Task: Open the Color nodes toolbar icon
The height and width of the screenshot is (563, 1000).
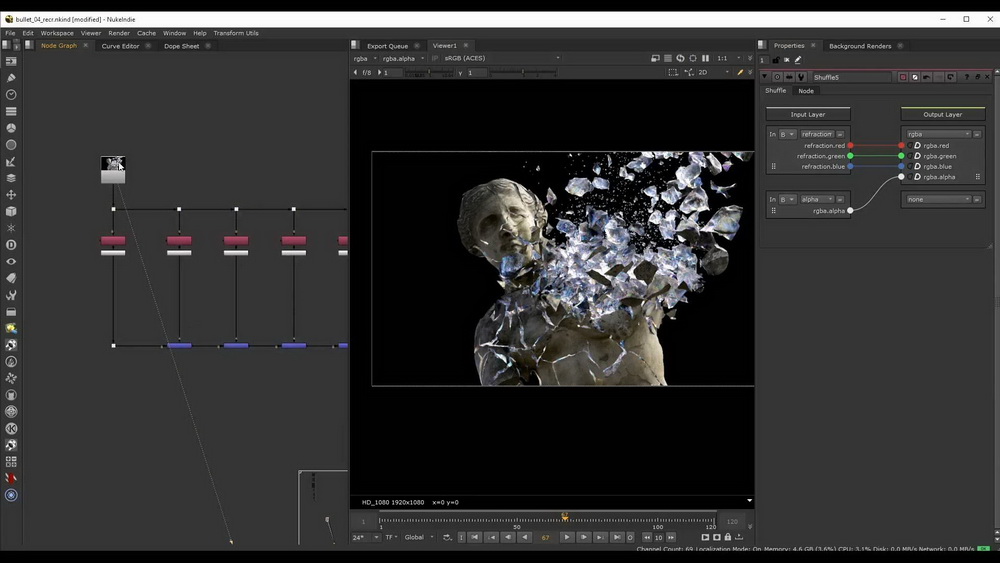Action: (x=11, y=128)
